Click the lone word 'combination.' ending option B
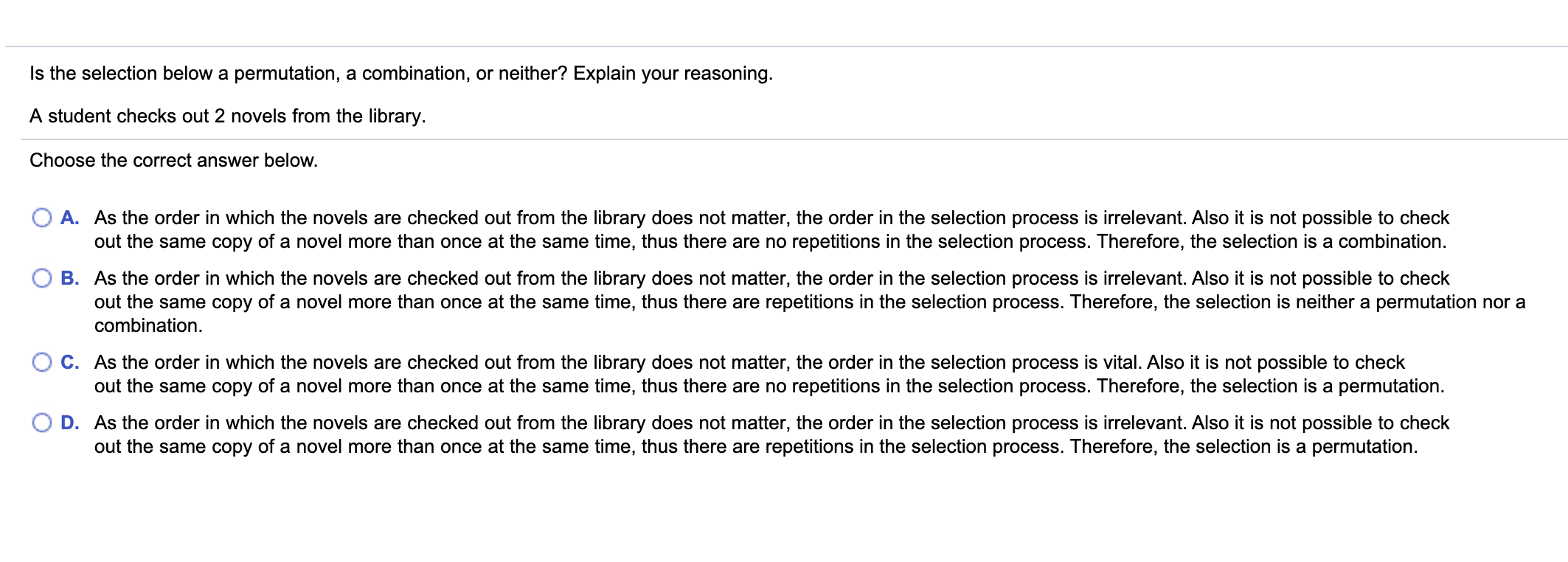Image resolution: width=1568 pixels, height=562 pixels. coord(148,325)
